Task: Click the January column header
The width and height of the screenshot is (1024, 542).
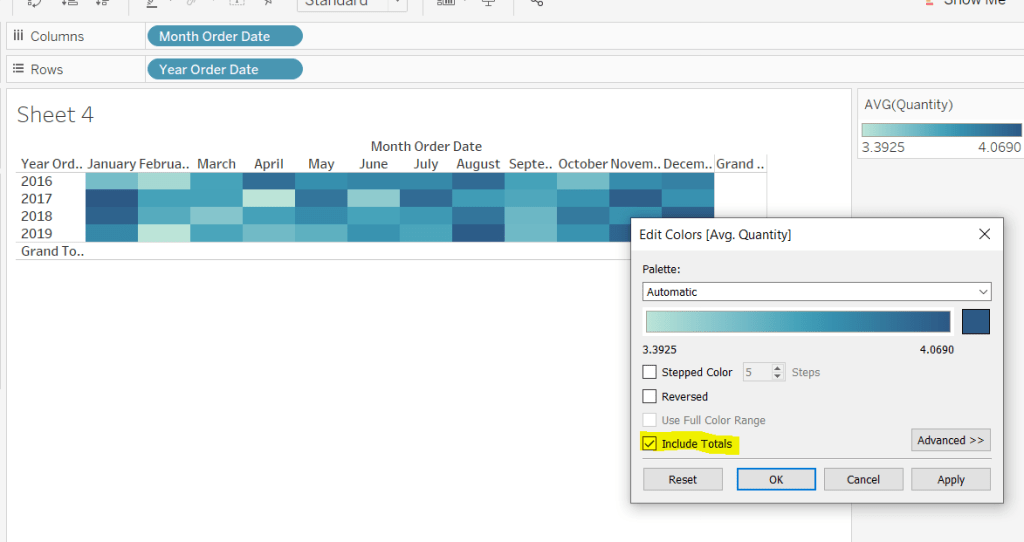Action: click(x=111, y=164)
